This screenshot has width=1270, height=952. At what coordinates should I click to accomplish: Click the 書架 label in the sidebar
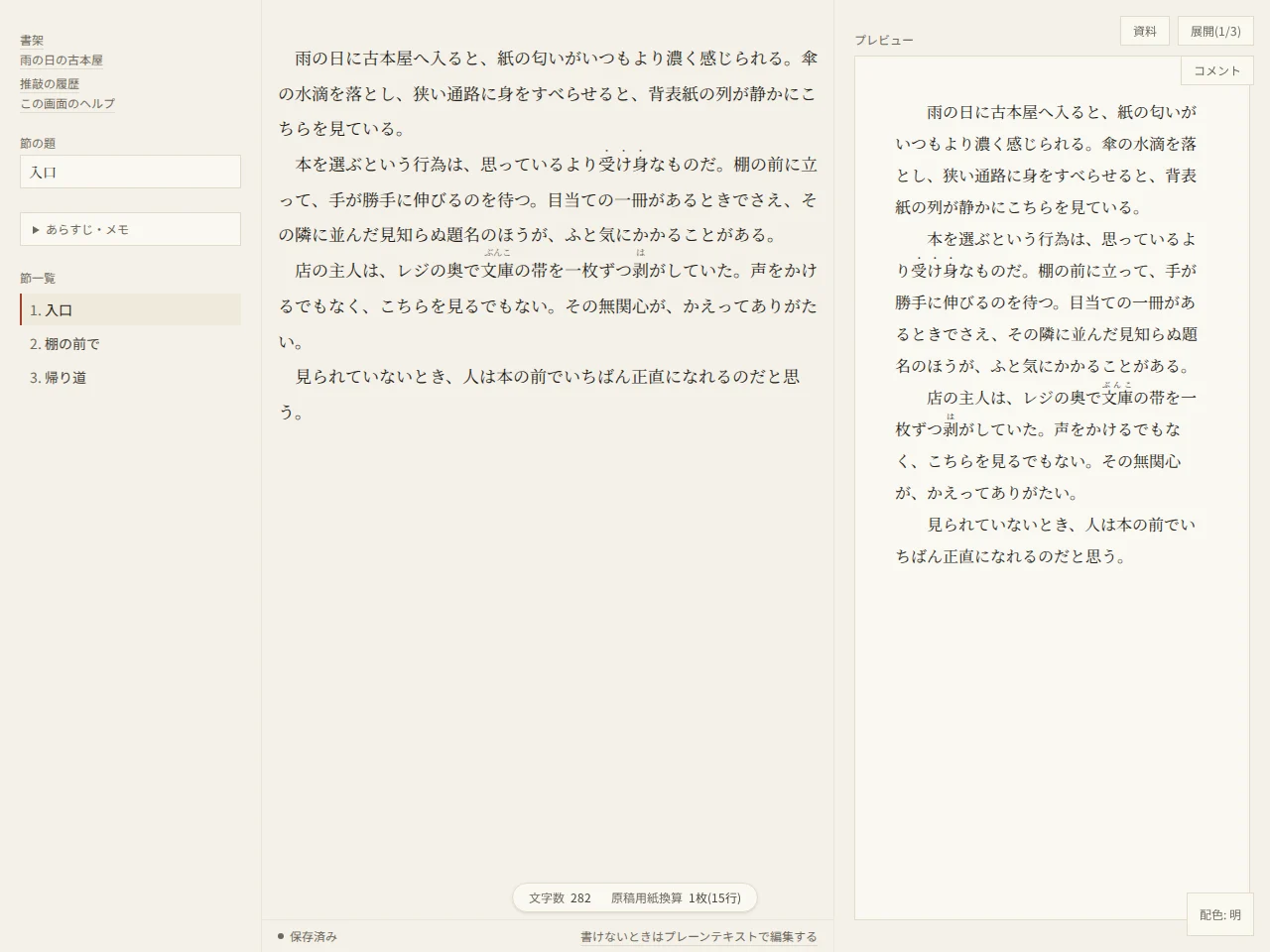(32, 41)
